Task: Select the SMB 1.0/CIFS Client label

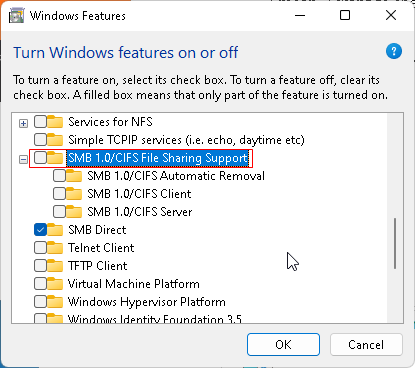Action: coord(139,194)
